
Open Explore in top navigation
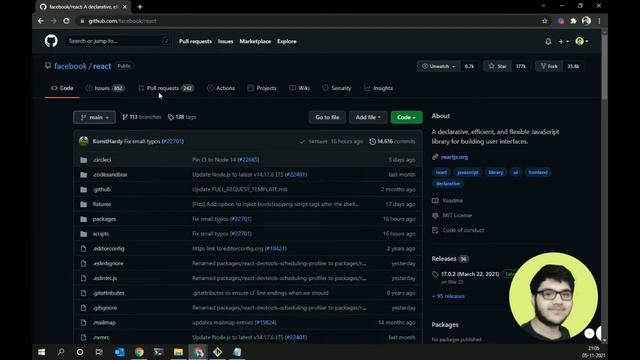pyautogui.click(x=287, y=41)
